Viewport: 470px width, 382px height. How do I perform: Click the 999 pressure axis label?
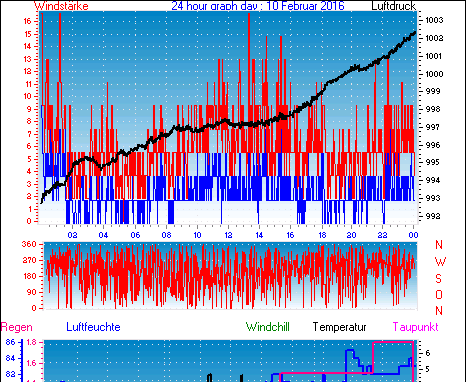[x=433, y=91]
